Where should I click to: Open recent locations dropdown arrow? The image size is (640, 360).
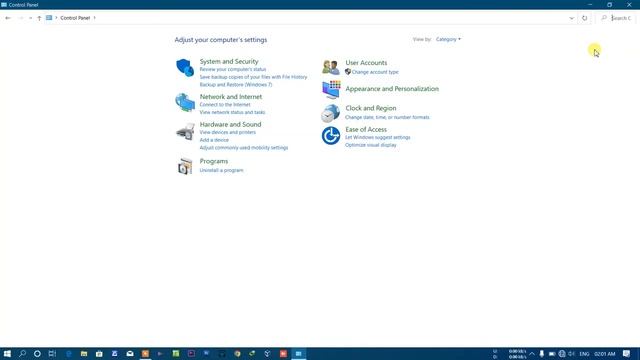[30, 18]
